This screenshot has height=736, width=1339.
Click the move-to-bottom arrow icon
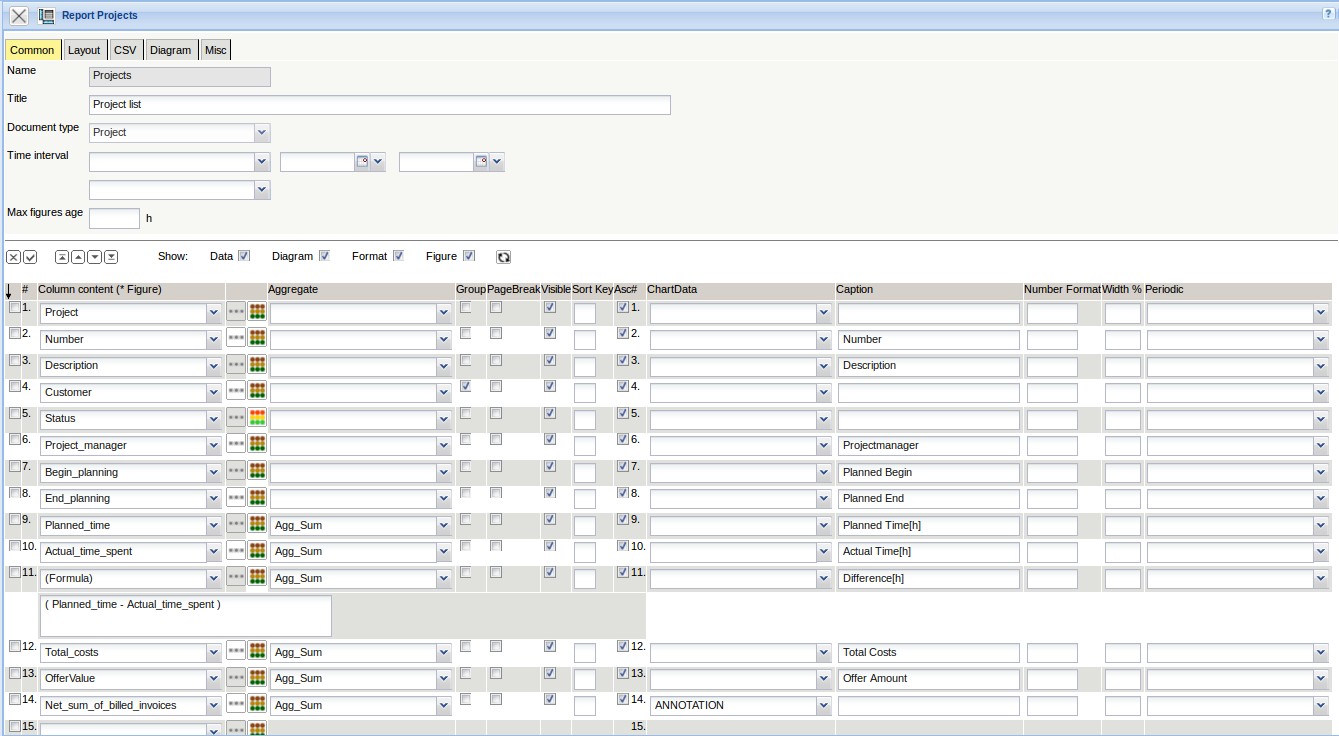[111, 257]
